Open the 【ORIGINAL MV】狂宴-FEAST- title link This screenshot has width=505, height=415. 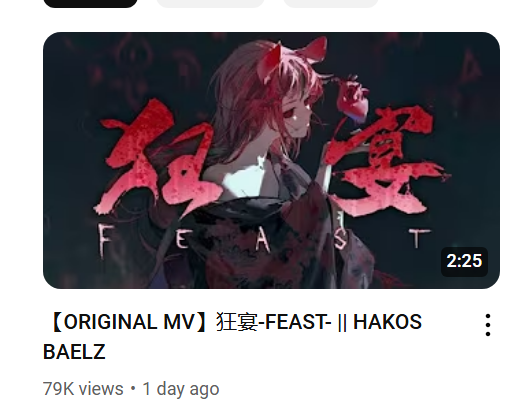point(232,336)
